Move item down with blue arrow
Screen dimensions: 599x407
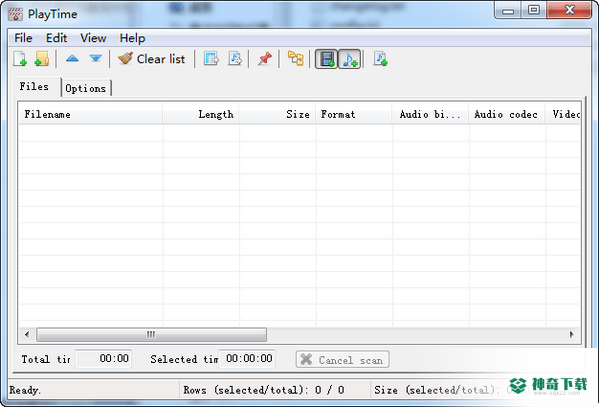[x=96, y=58]
